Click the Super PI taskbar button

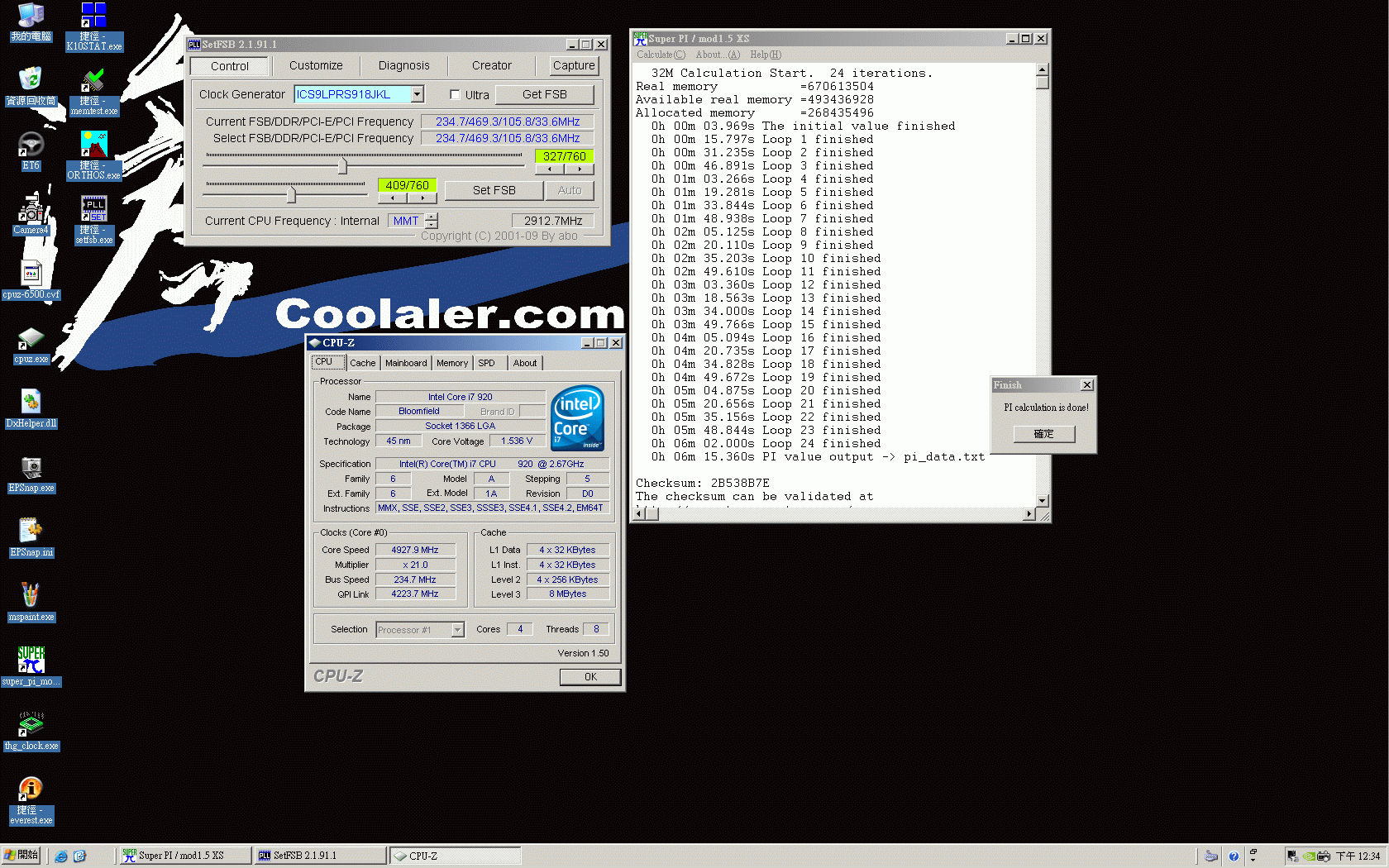[x=185, y=856]
